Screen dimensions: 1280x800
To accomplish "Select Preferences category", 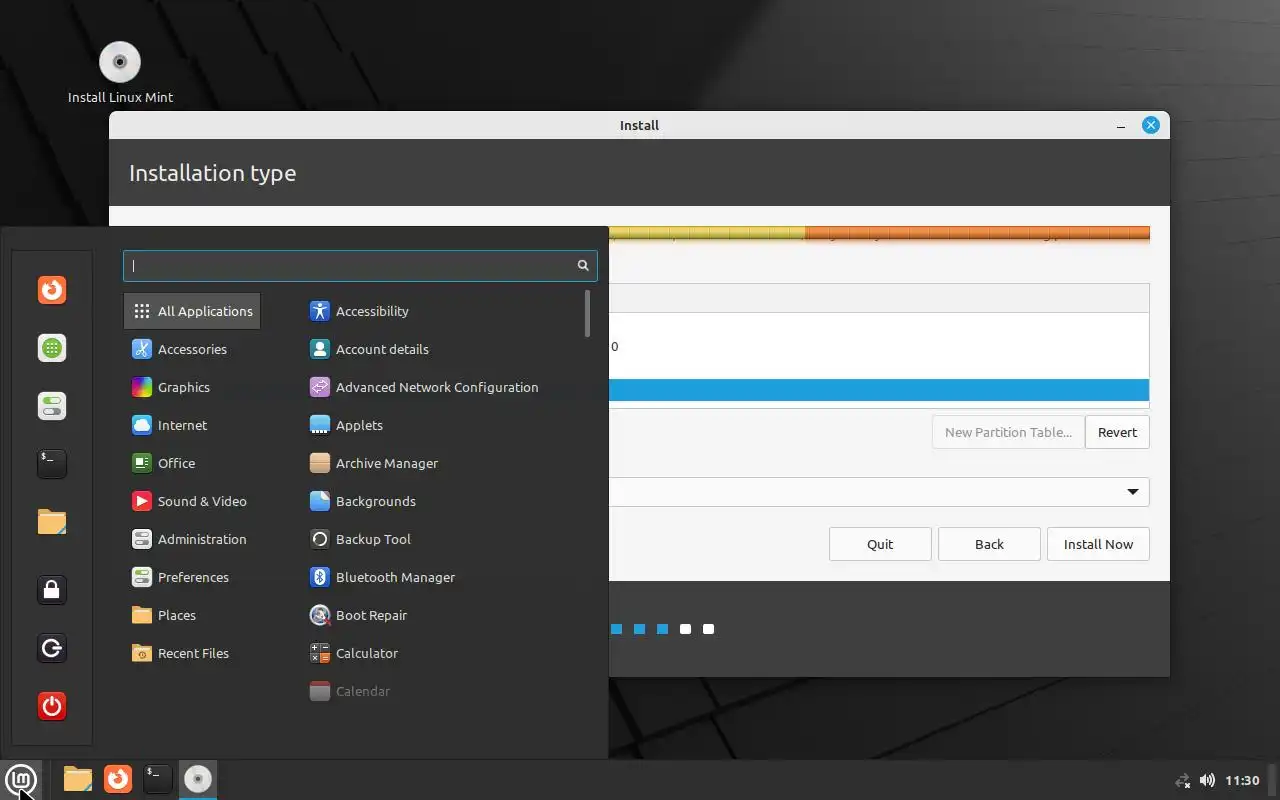I will pyautogui.click(x=192, y=577).
